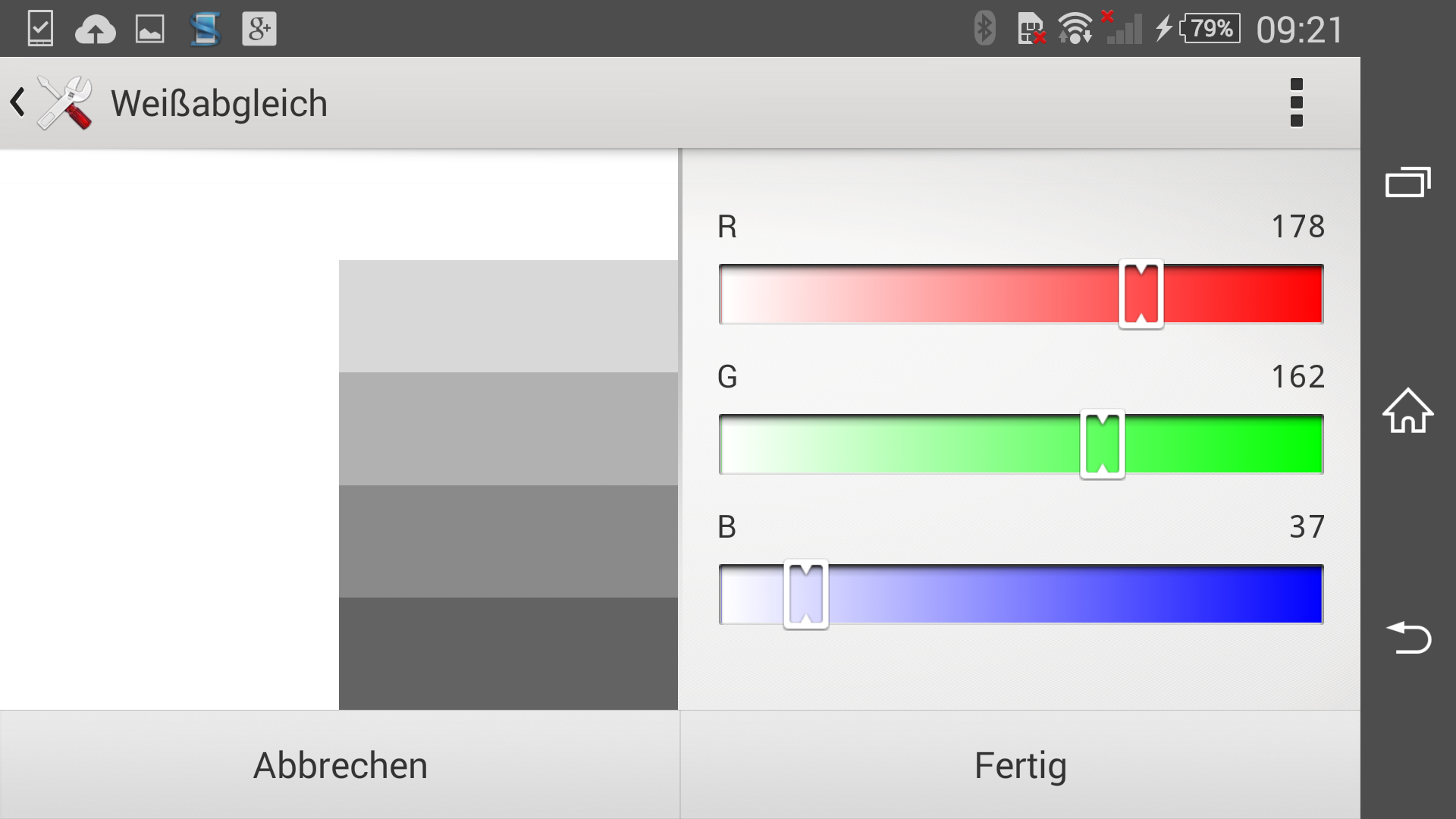Click Abbrechen to cancel changes
1456x819 pixels.
coord(340,765)
